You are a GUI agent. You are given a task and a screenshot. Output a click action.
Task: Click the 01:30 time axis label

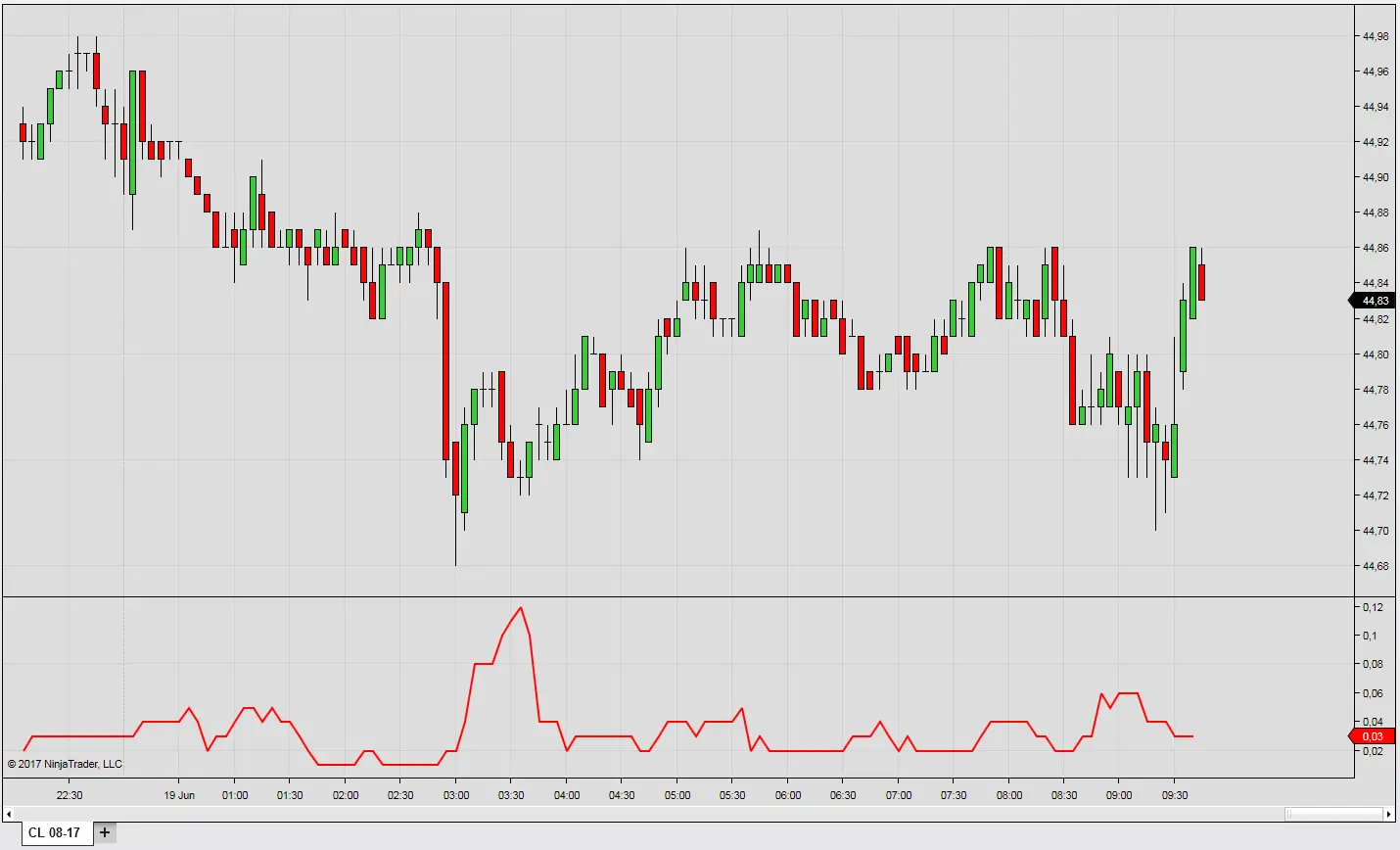pyautogui.click(x=290, y=795)
